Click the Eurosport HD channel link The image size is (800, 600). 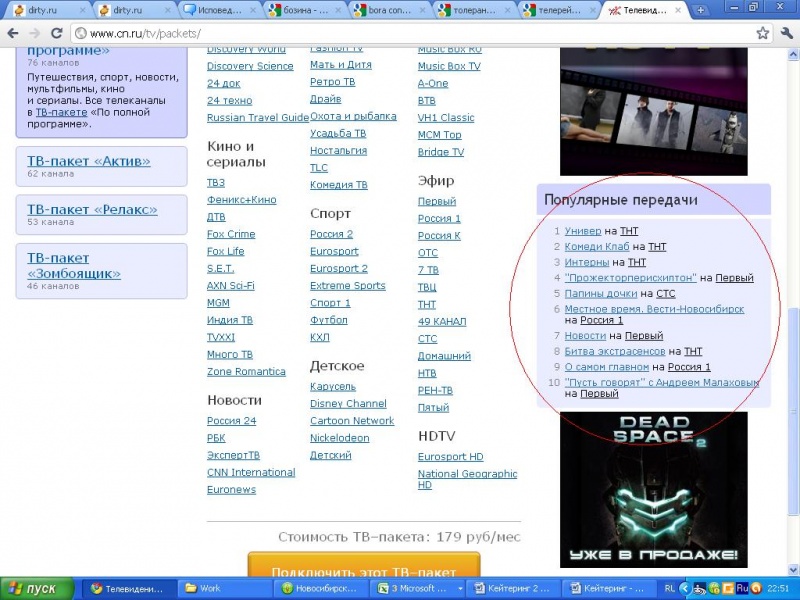[451, 457]
